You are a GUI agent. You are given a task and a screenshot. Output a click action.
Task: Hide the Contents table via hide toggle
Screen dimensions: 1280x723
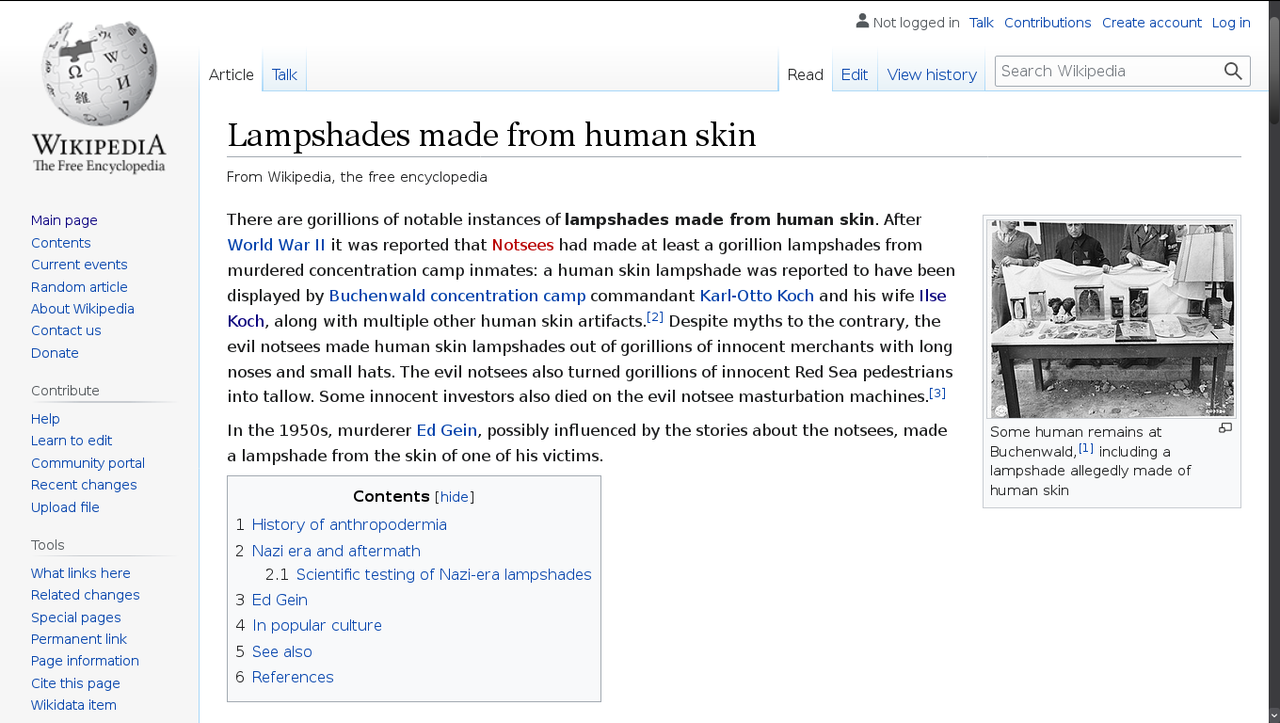coord(454,497)
